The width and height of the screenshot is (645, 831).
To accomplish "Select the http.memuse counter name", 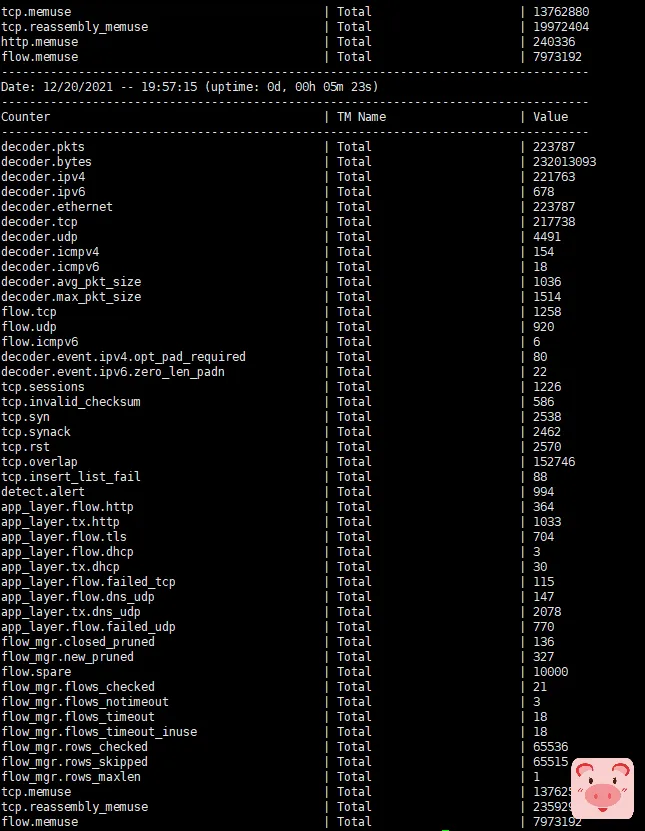I will (x=39, y=42).
